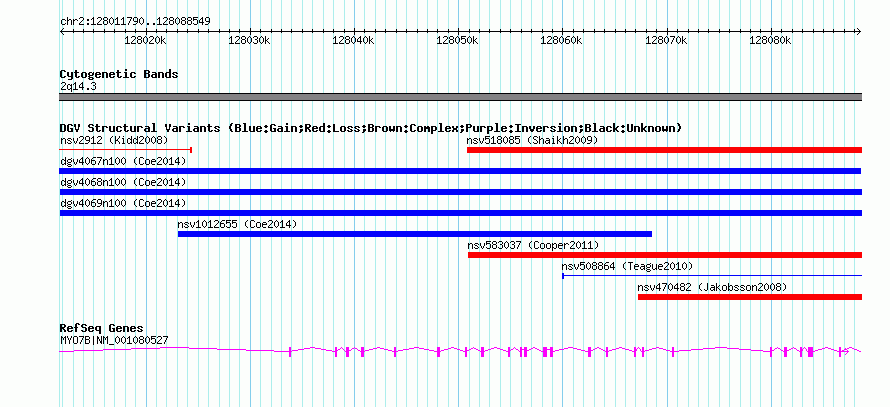Viewport: 890px width, 407px height.
Task: Click the RefSeq Genes track title
Action: tap(102, 329)
